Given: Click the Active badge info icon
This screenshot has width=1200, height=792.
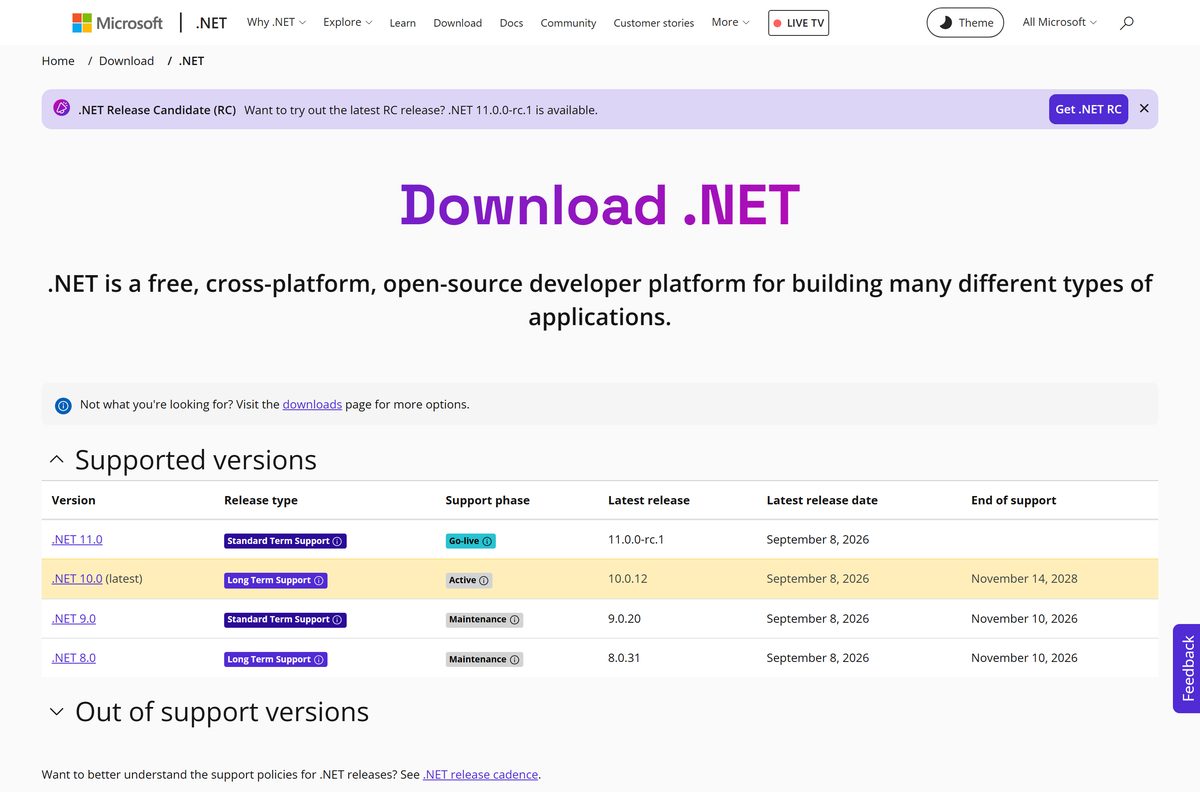Looking at the screenshot, I should (x=484, y=580).
